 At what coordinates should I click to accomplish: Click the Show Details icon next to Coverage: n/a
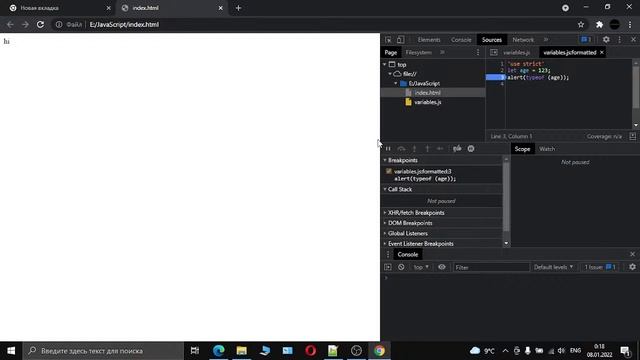[x=633, y=136]
